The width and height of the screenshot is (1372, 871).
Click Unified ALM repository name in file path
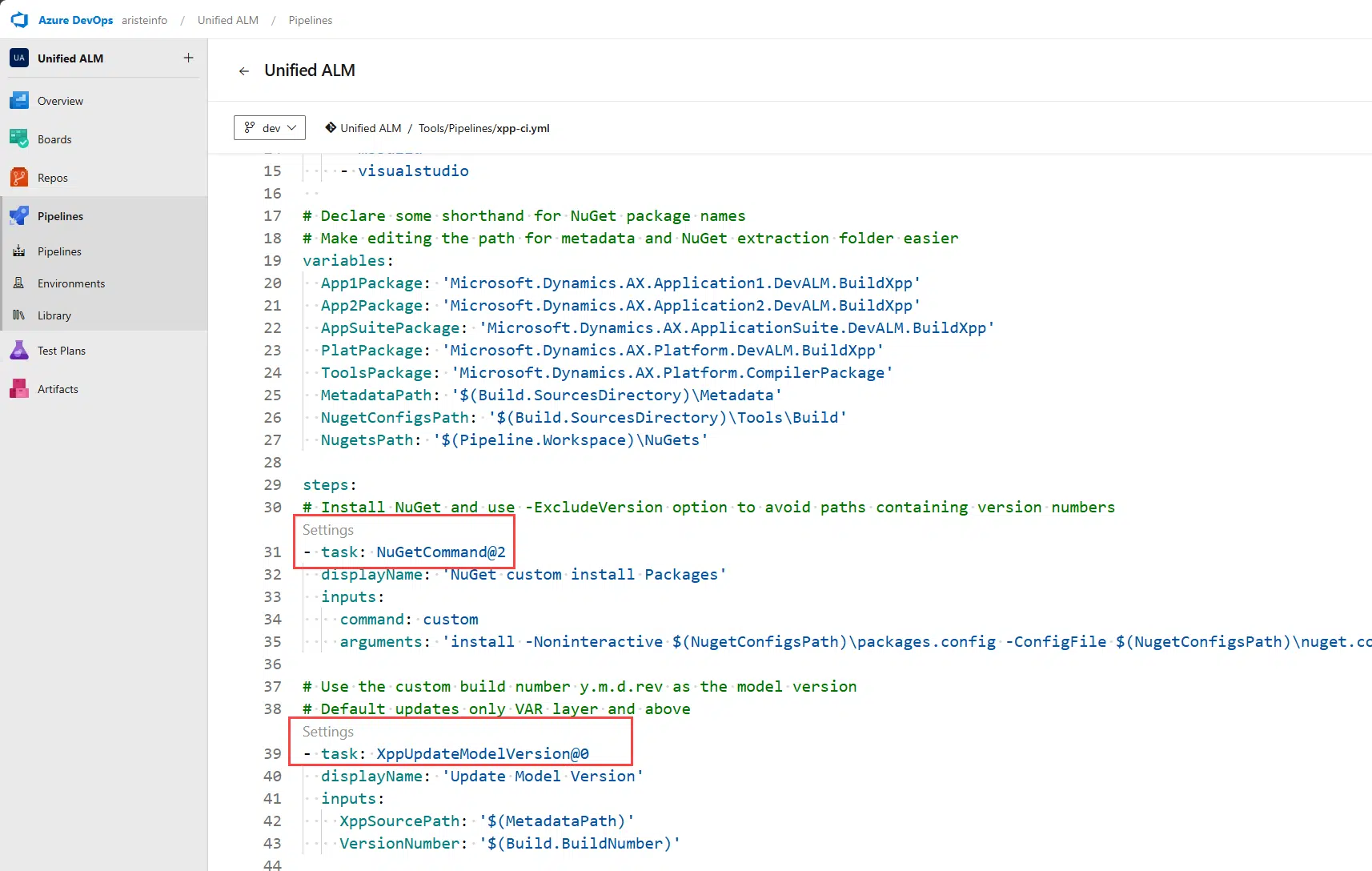click(371, 128)
